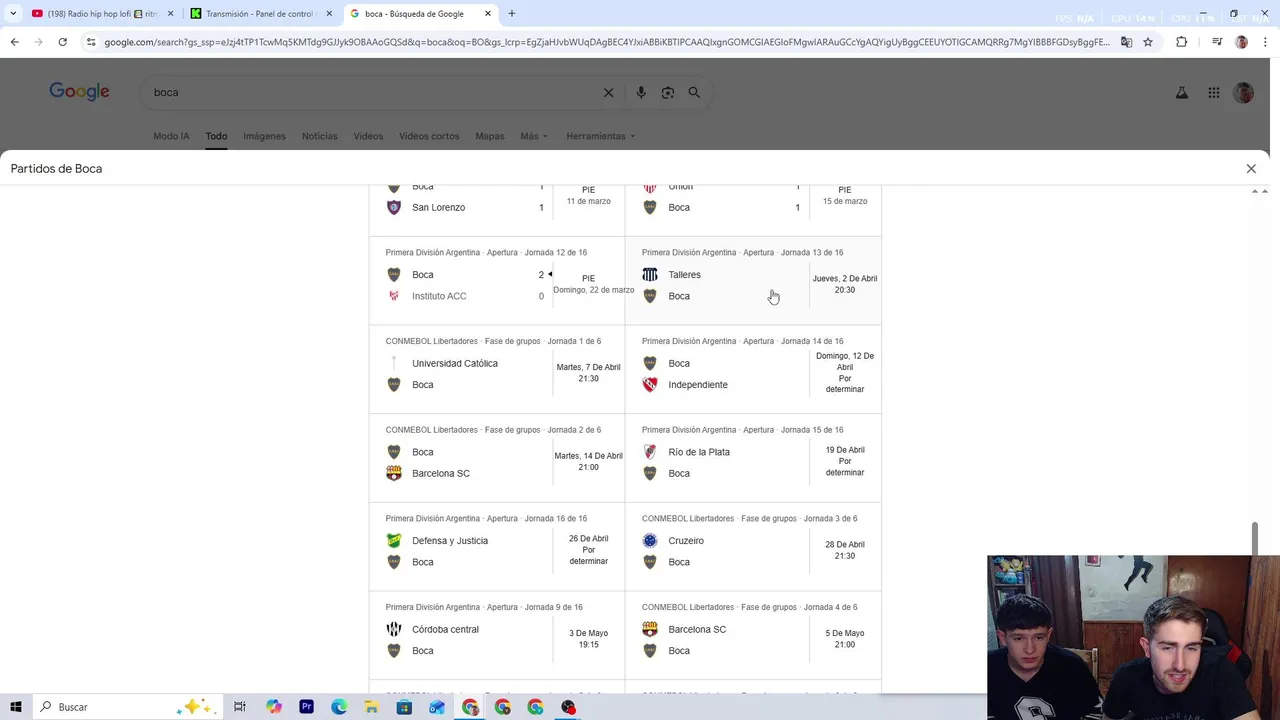Image resolution: width=1280 pixels, height=720 pixels.
Task: Close the boca - Búsqueda de Google tab
Action: 488,14
